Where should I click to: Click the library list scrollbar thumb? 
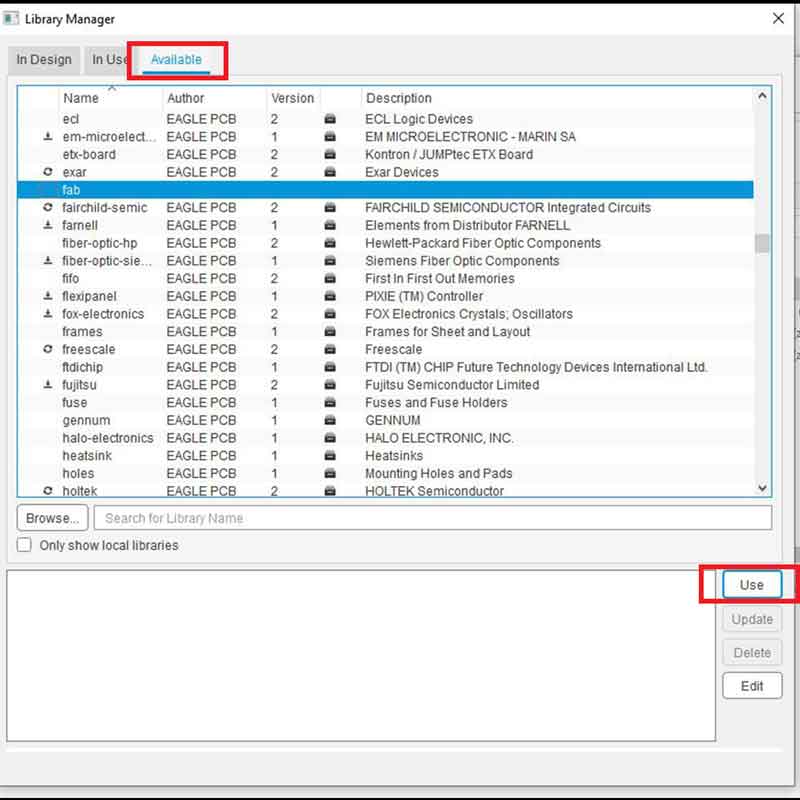coord(762,243)
